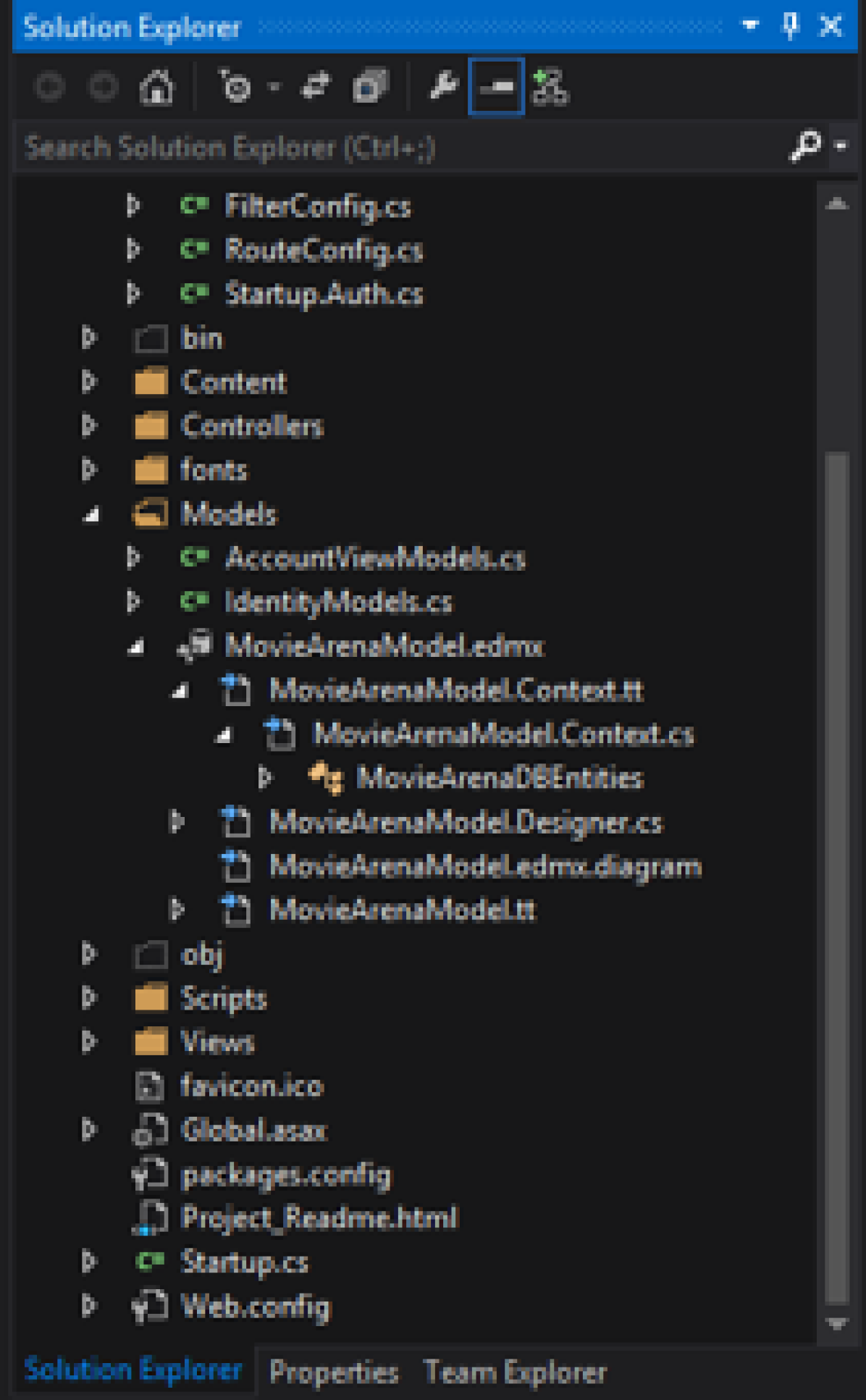This screenshot has height=1400, width=866.
Task: Collapse the Models folder
Action: point(91,515)
